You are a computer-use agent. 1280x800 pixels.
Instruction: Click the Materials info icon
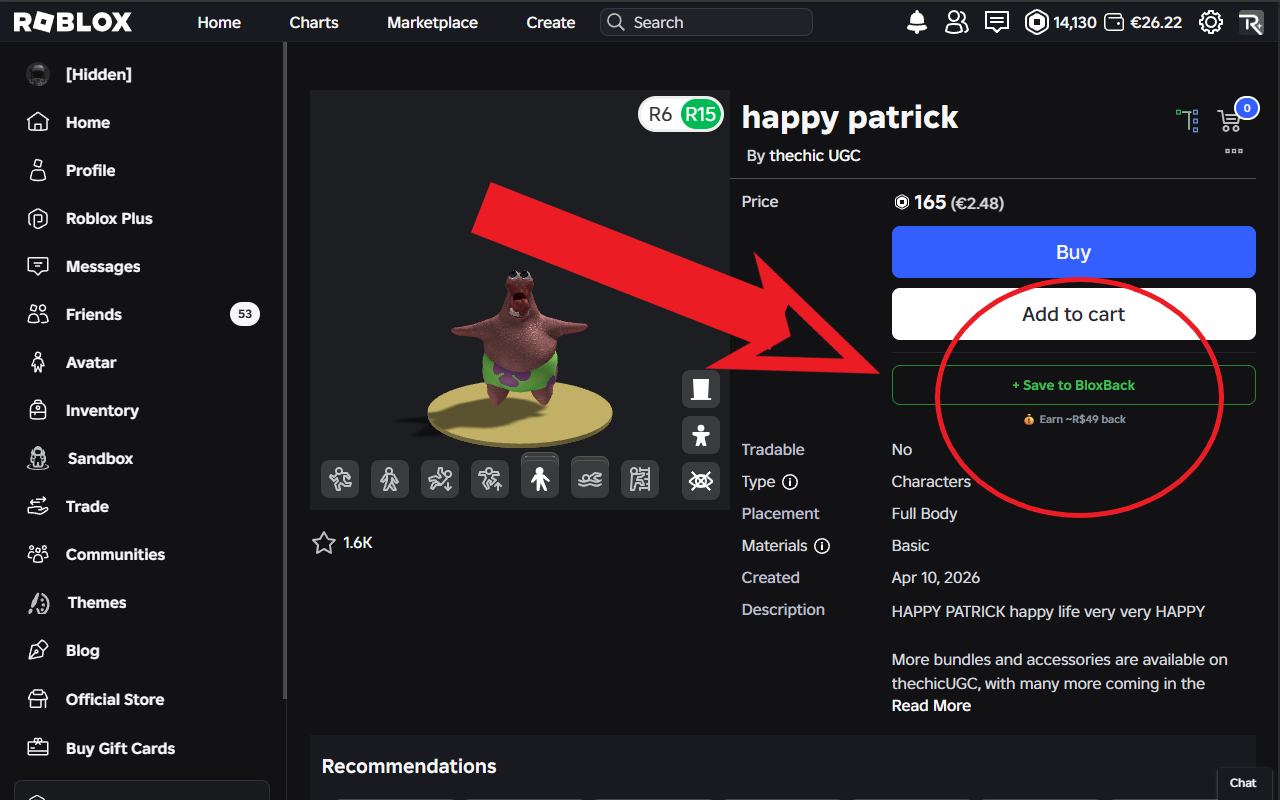click(x=822, y=546)
